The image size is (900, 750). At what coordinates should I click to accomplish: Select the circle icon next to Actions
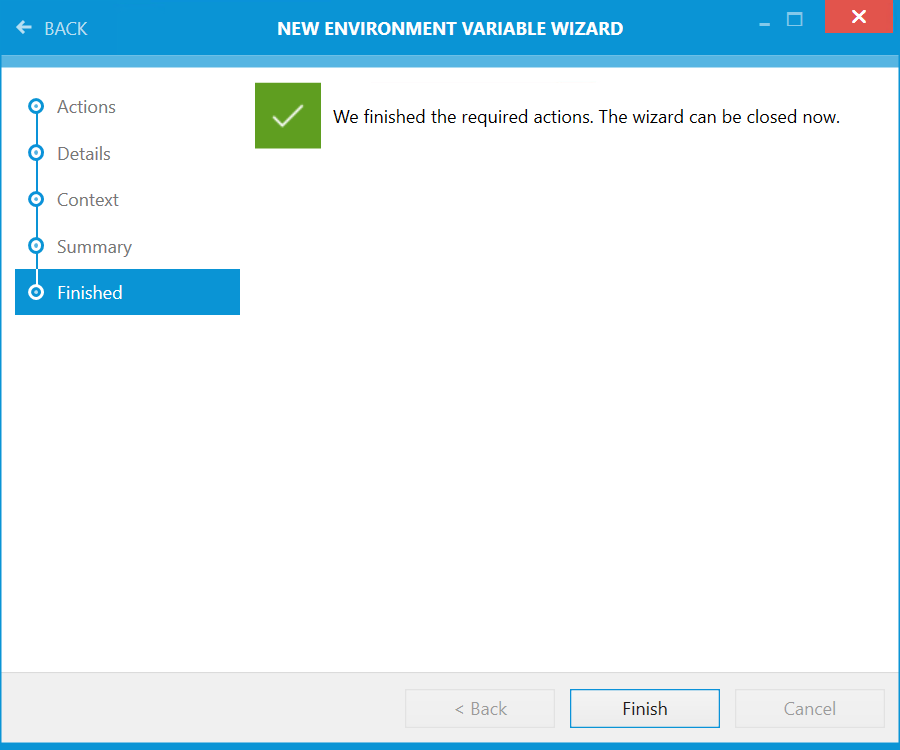click(x=36, y=106)
